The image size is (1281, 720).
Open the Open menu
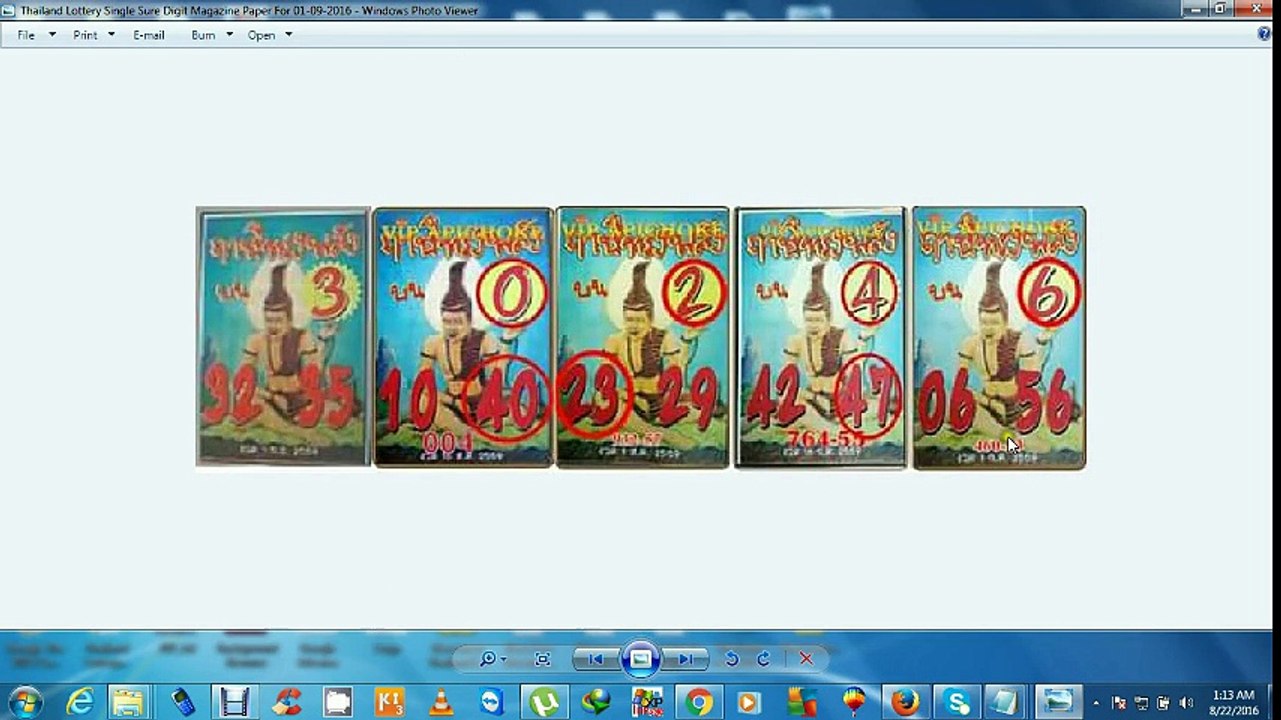click(x=262, y=35)
